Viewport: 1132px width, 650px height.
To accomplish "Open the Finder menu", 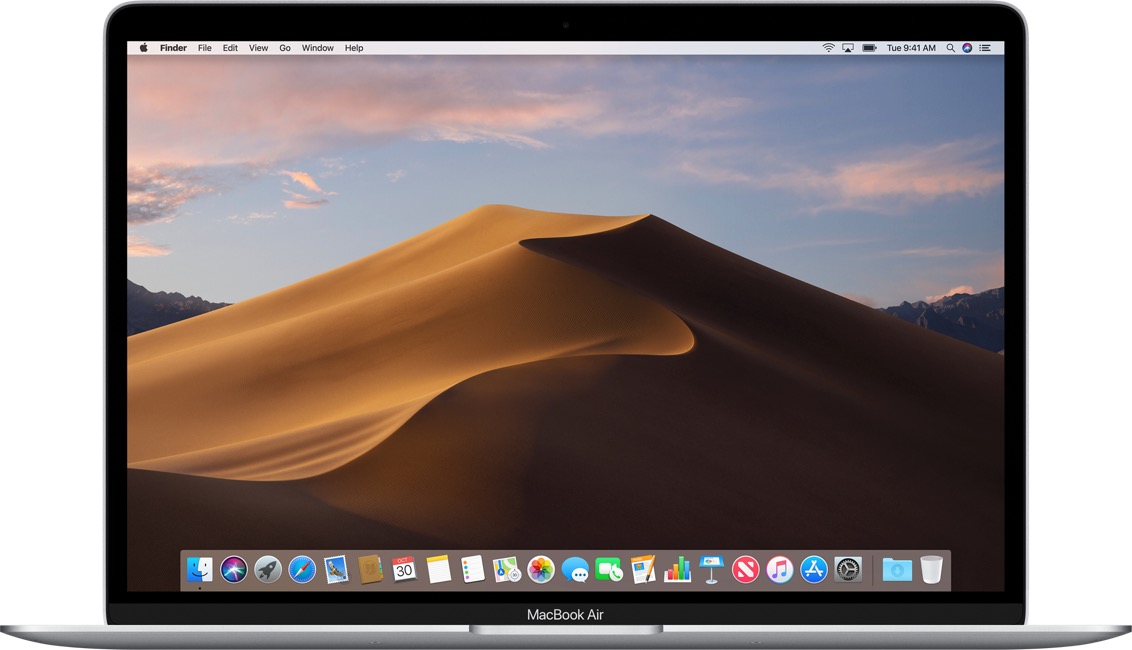I will pyautogui.click(x=173, y=48).
